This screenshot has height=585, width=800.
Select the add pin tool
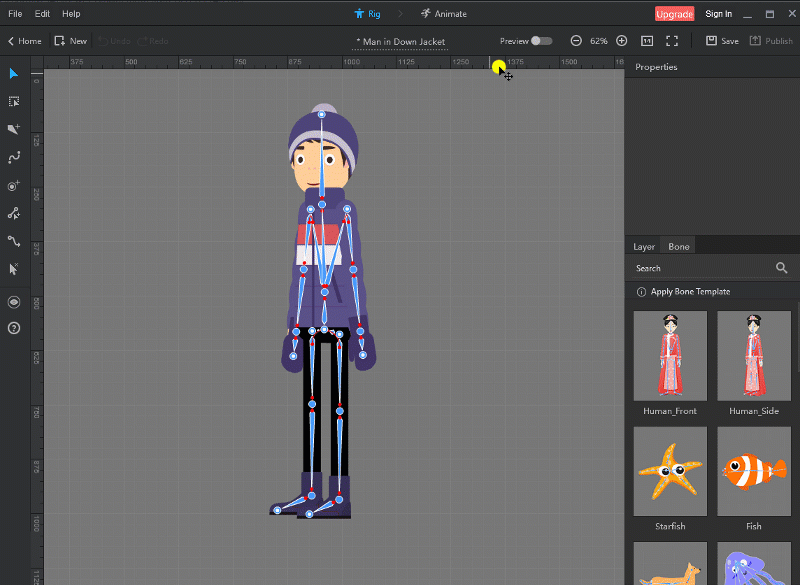coord(14,185)
